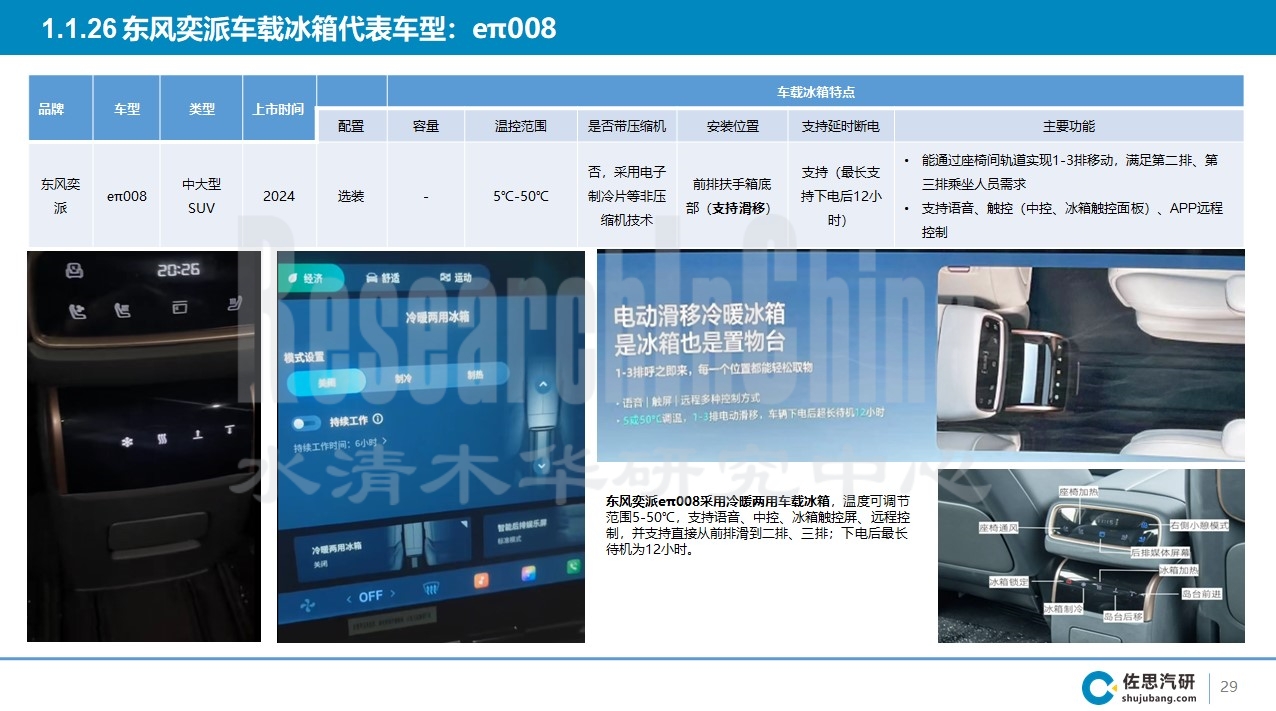1276x711 pixels.
Task: Click the 电动滑移冷暖冰箱 banner headline
Action: 699,329
